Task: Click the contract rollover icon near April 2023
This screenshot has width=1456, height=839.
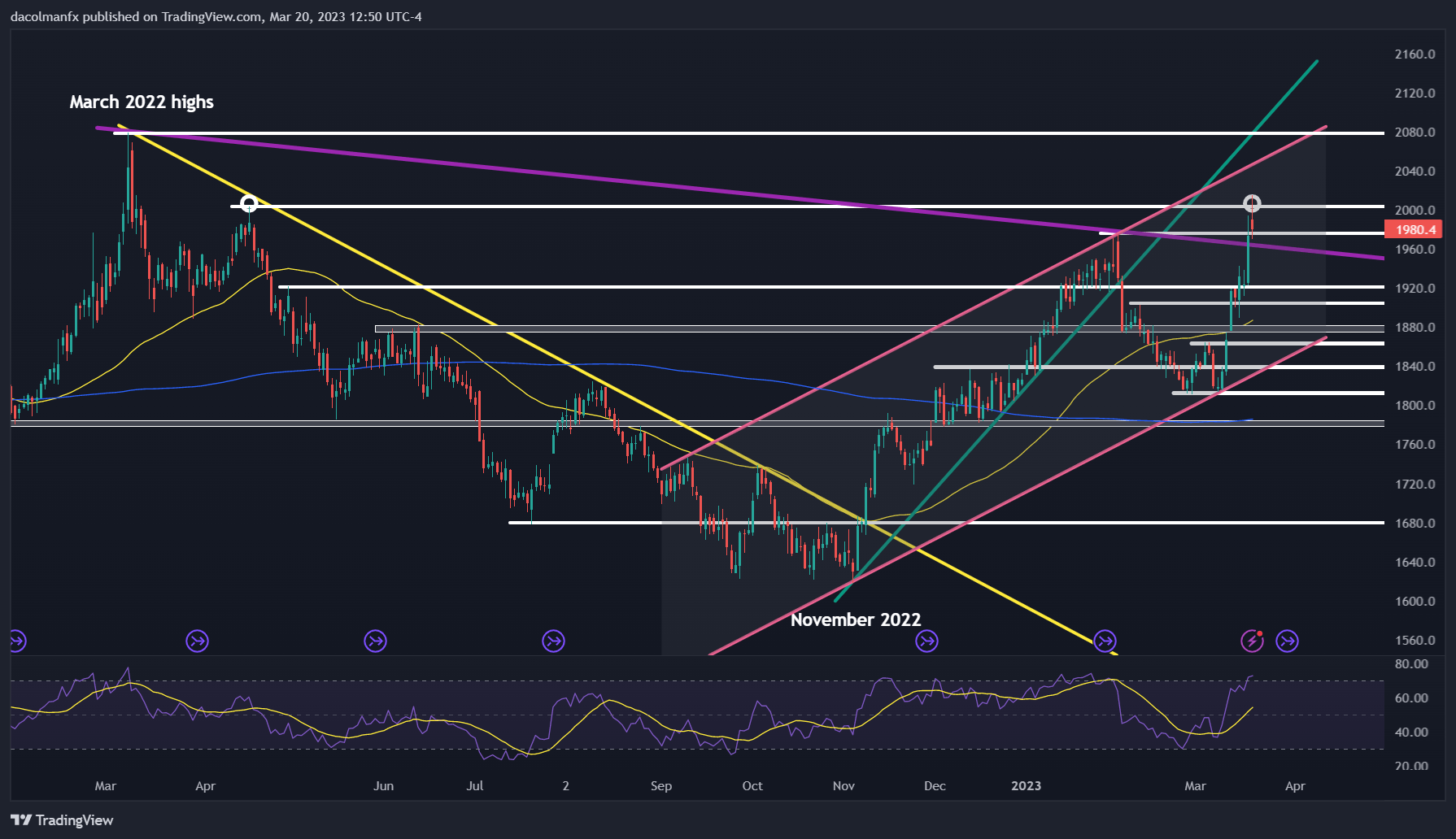Action: coord(1287,641)
